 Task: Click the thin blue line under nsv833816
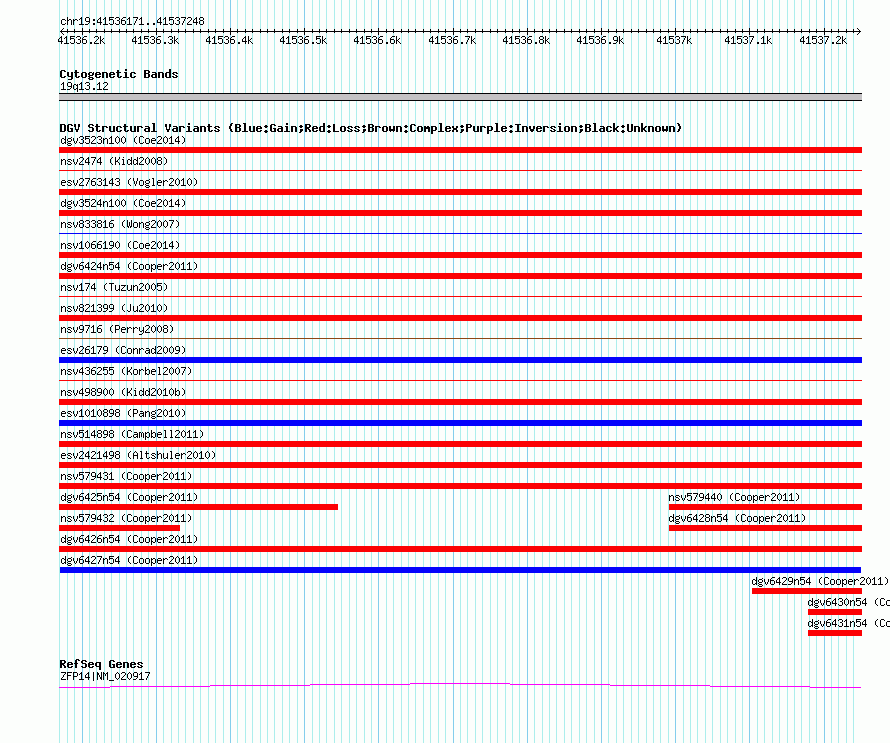pyautogui.click(x=460, y=233)
